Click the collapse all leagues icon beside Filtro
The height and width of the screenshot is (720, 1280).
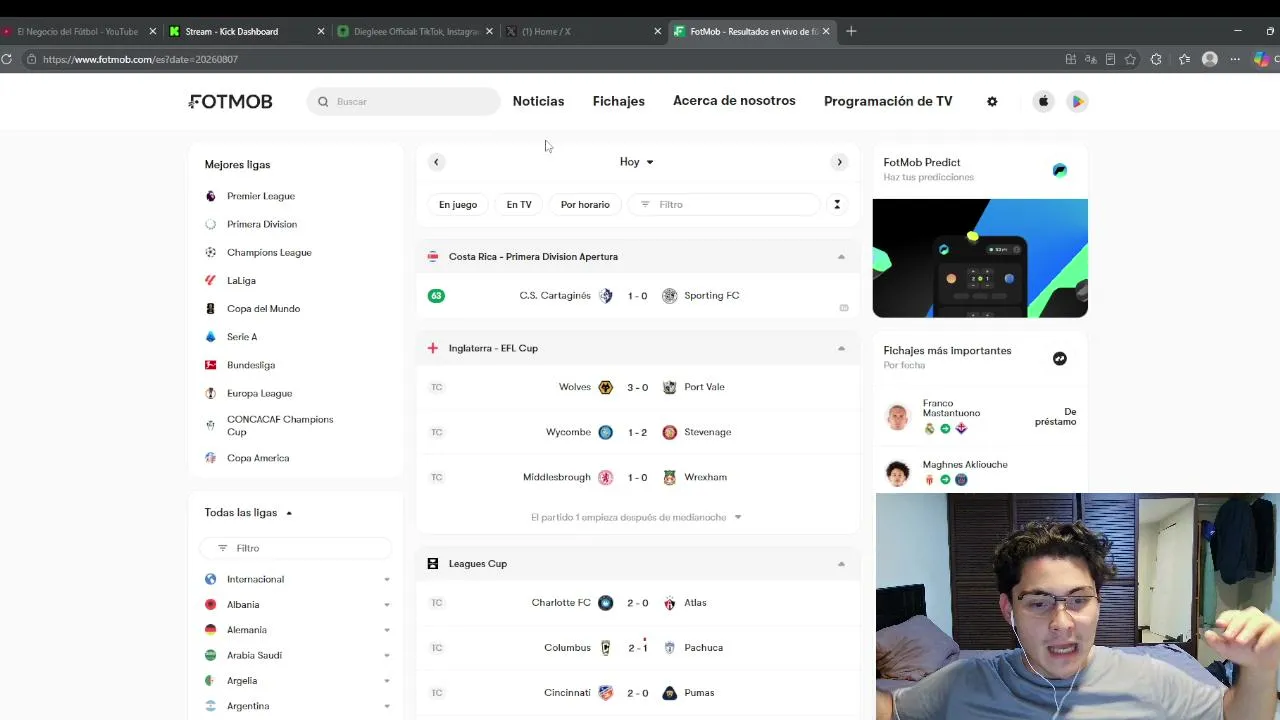pos(837,204)
